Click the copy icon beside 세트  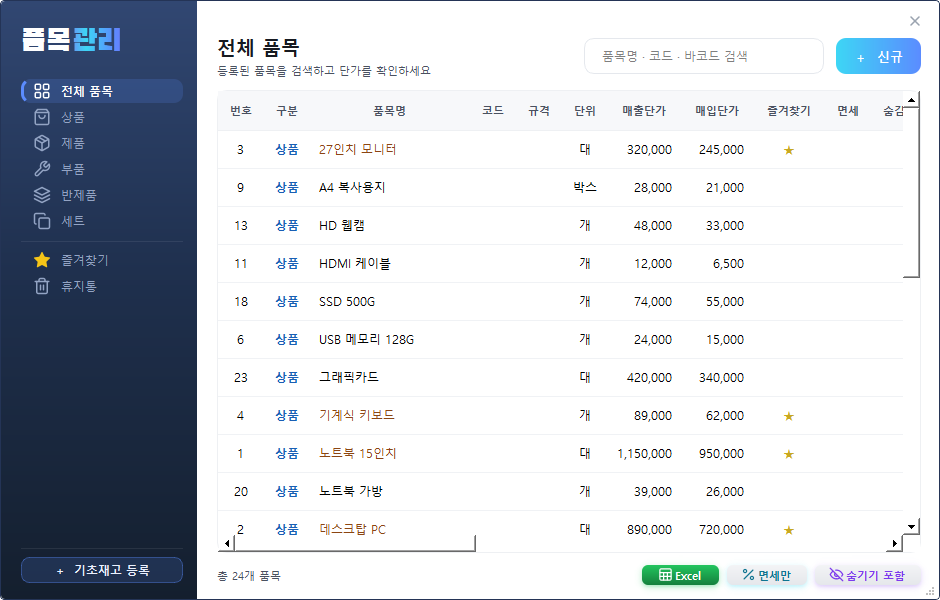click(x=42, y=221)
